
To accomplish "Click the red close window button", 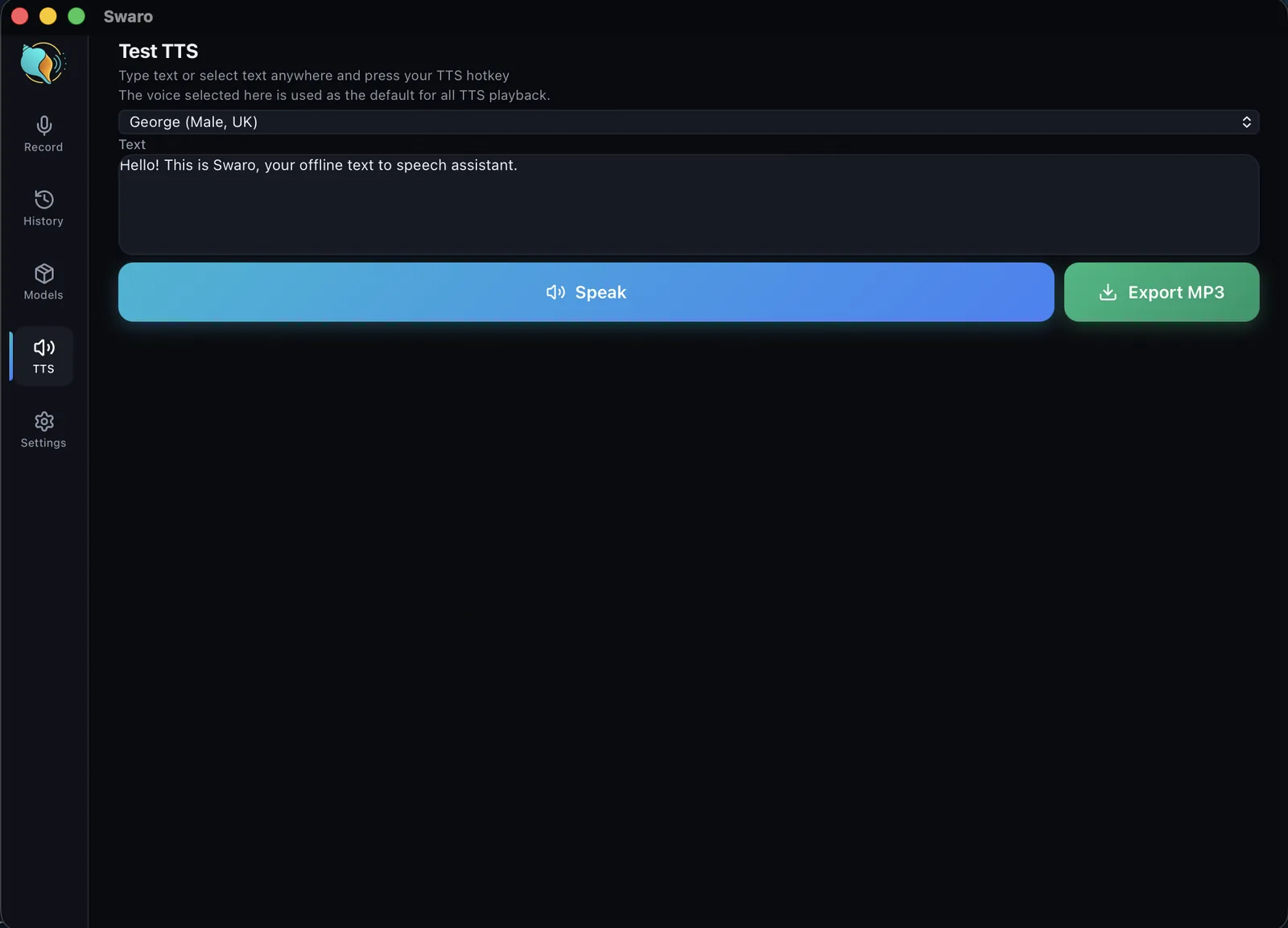I will coord(20,16).
